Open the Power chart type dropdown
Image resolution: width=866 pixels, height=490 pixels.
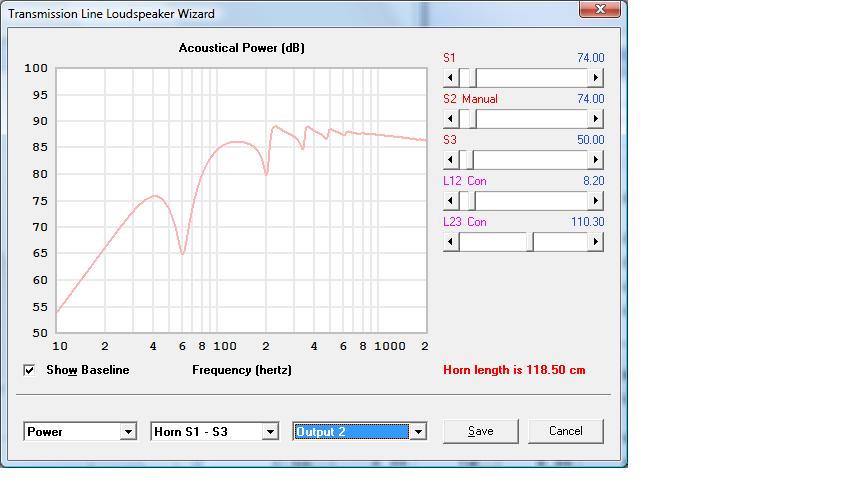pos(128,431)
